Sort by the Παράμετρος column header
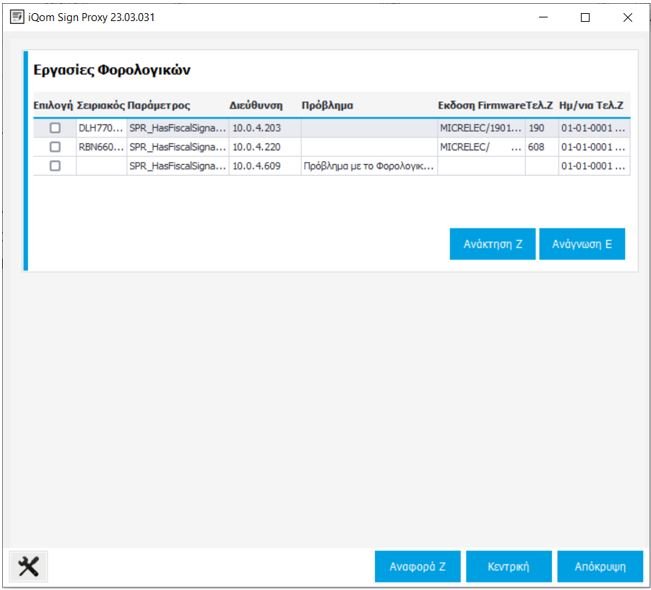 click(159, 105)
